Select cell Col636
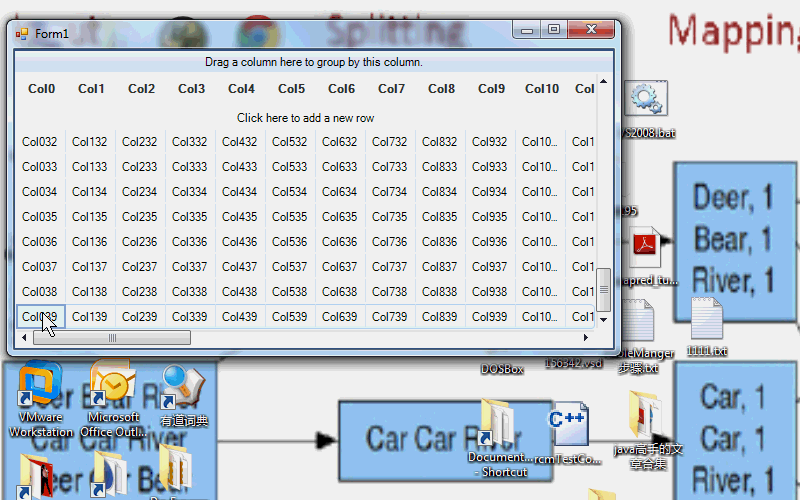 point(339,241)
